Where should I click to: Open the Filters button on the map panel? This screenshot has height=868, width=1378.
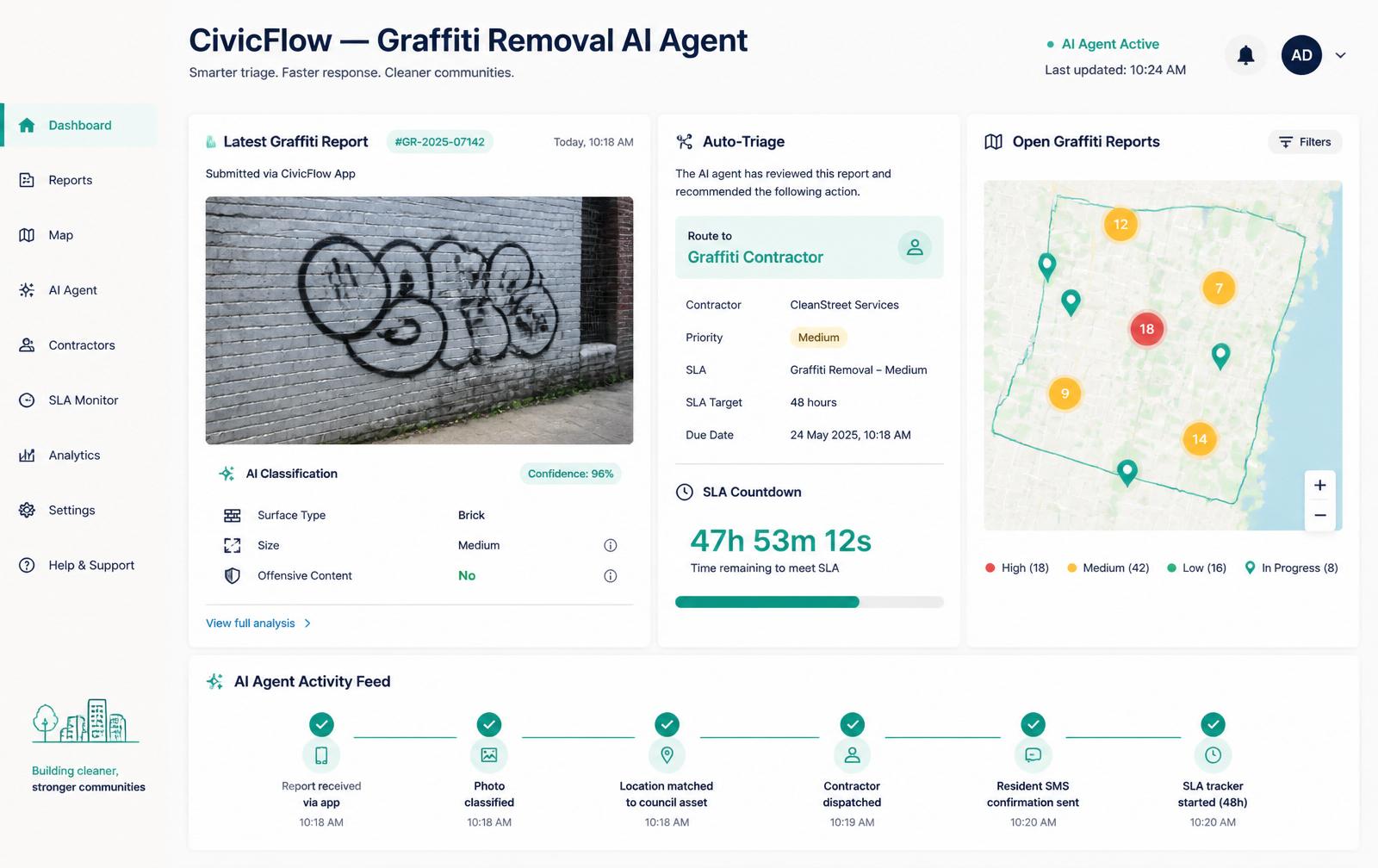pyautogui.click(x=1305, y=142)
